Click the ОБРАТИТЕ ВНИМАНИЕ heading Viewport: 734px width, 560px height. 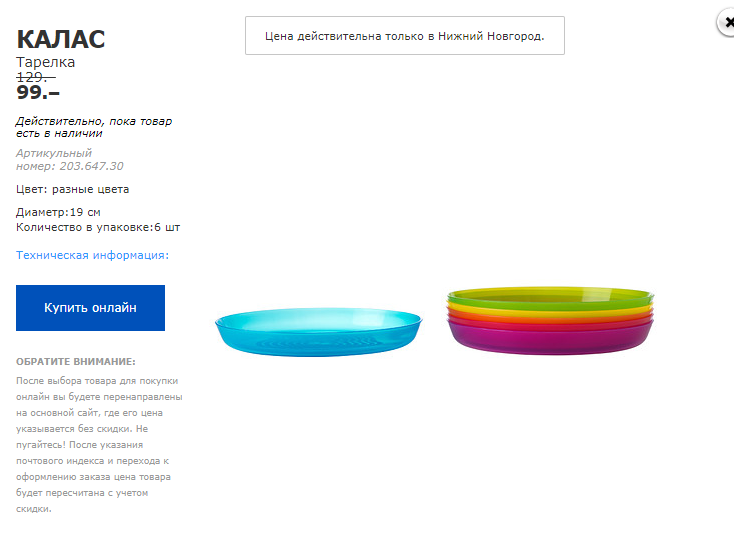(76, 361)
